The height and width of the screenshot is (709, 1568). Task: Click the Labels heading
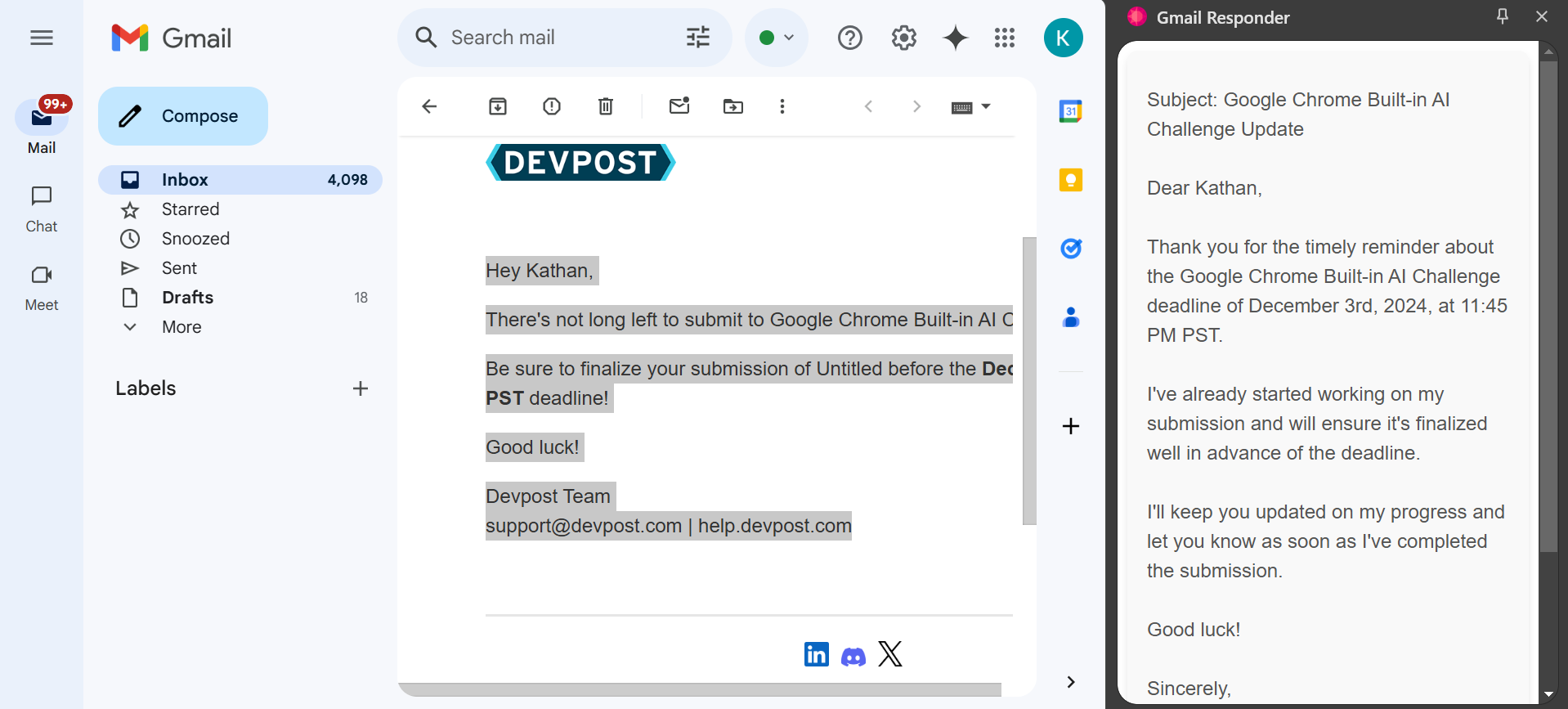(x=146, y=388)
